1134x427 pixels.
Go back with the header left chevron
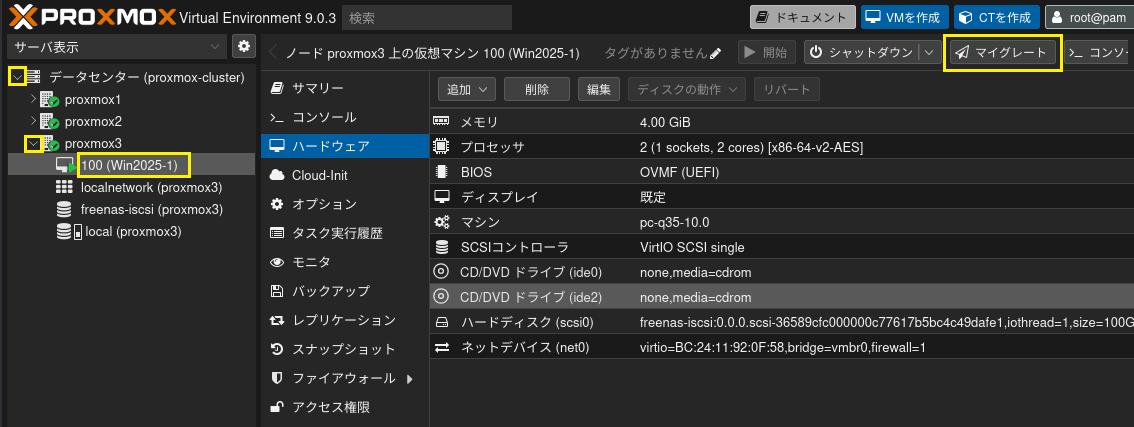pyautogui.click(x=273, y=53)
